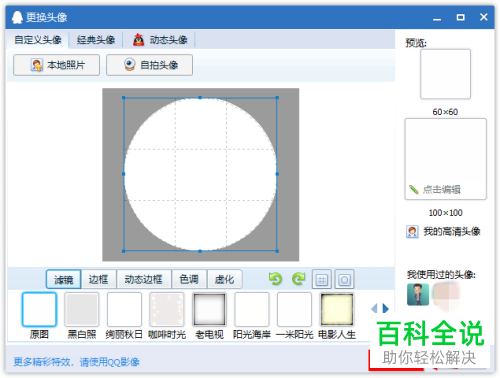Click the 本地照片 button
This screenshot has width=500, height=378.
pos(56,65)
